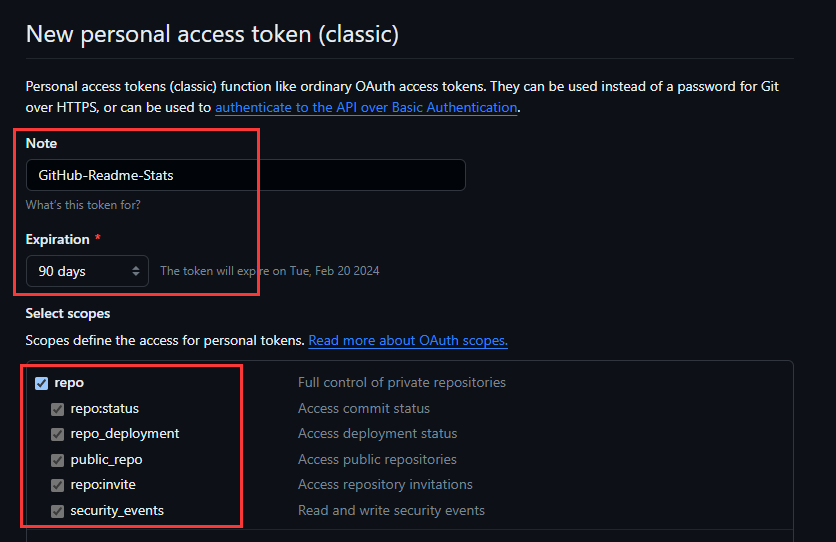Screen dimensions: 836x542
Task: Toggle the repo_deployment checkbox
Action: (58, 434)
